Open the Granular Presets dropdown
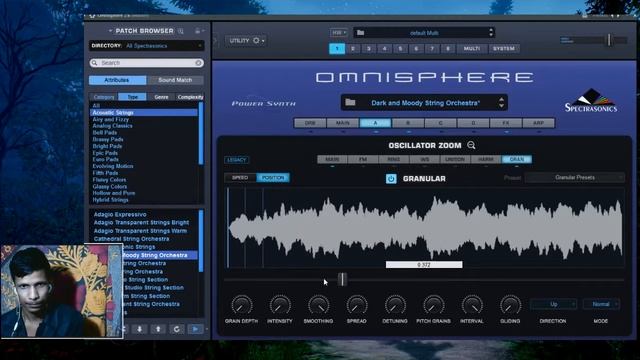 tap(575, 178)
